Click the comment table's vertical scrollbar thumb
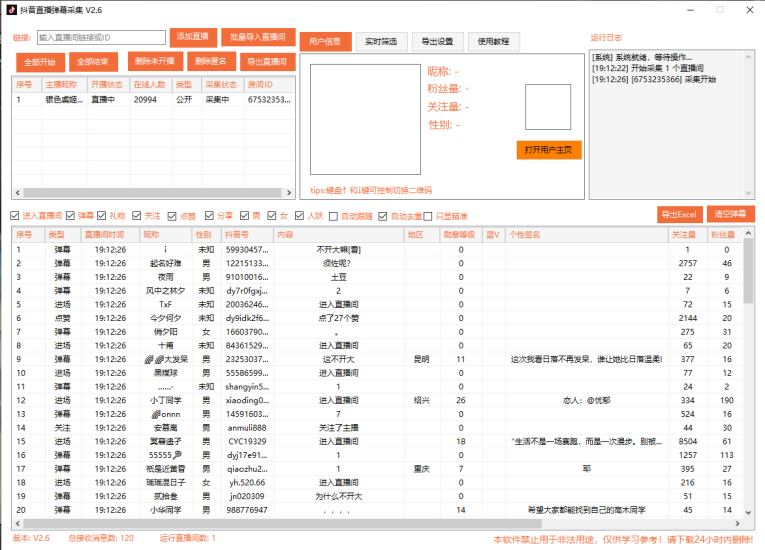765x550 pixels. [748, 271]
